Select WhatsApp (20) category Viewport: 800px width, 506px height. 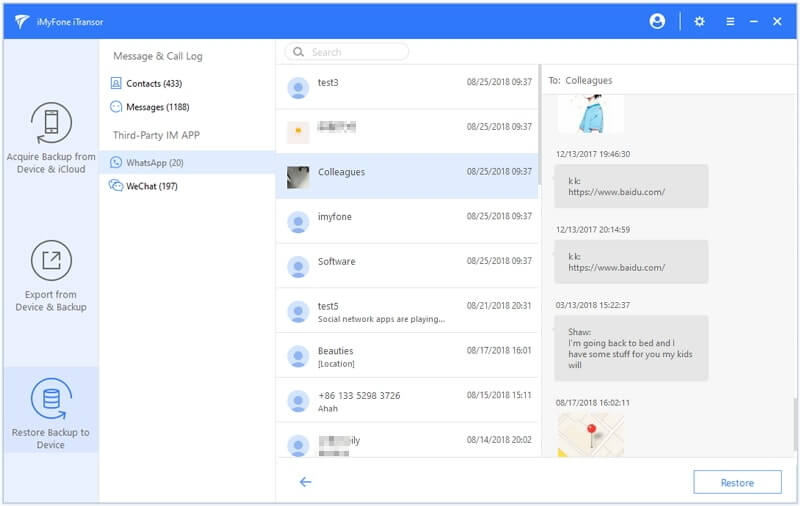click(187, 162)
